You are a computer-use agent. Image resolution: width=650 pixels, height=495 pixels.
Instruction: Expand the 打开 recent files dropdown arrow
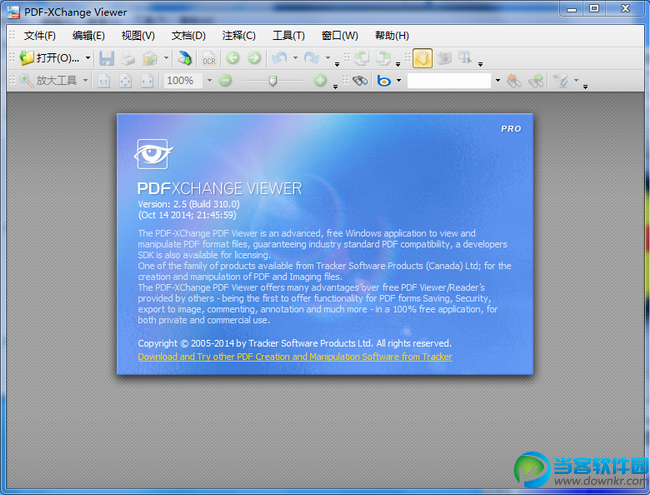coord(88,58)
